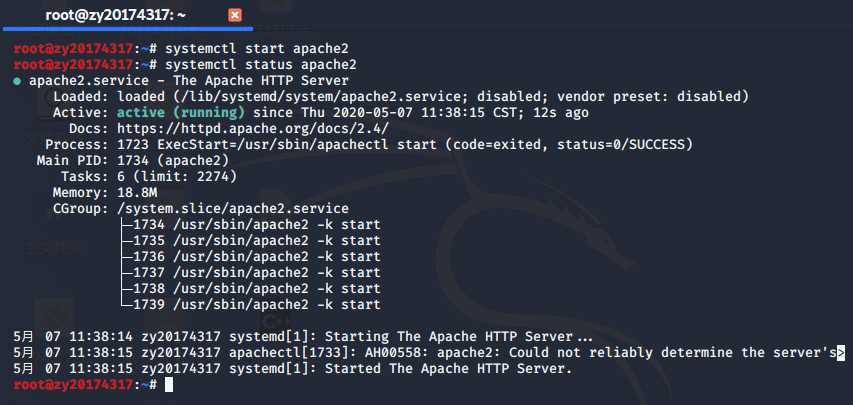The image size is (853, 405).
Task: Click the green apache2.service status dot
Action: tap(17, 81)
